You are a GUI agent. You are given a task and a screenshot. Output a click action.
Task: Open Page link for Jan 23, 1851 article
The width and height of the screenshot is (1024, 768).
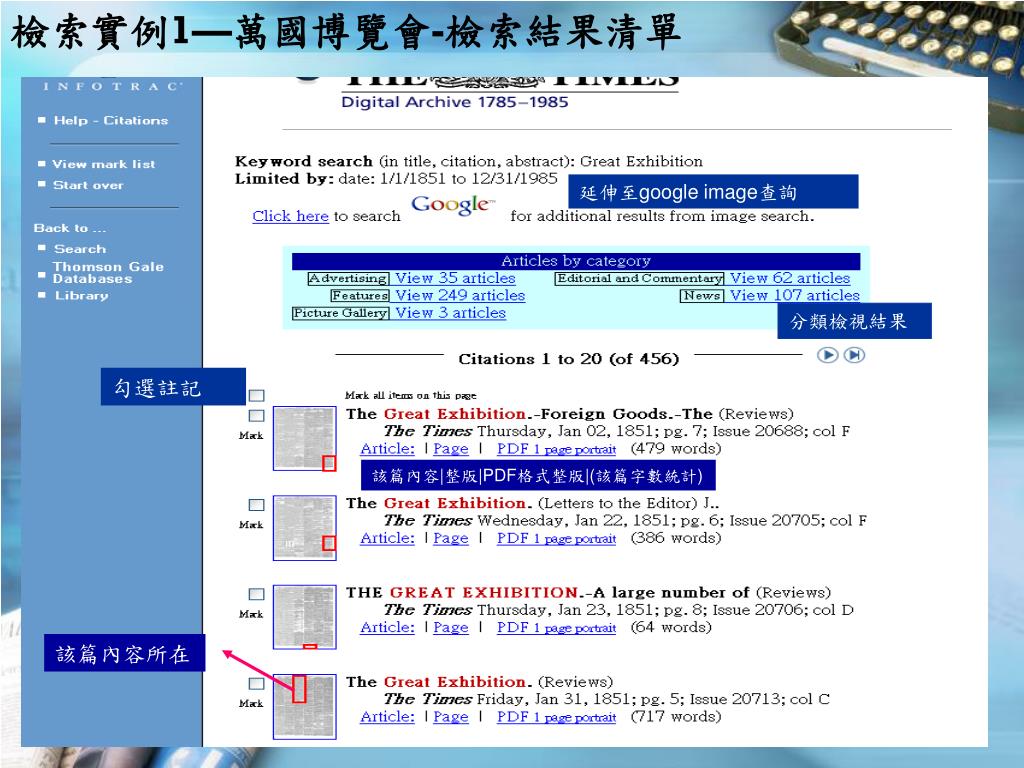(451, 628)
